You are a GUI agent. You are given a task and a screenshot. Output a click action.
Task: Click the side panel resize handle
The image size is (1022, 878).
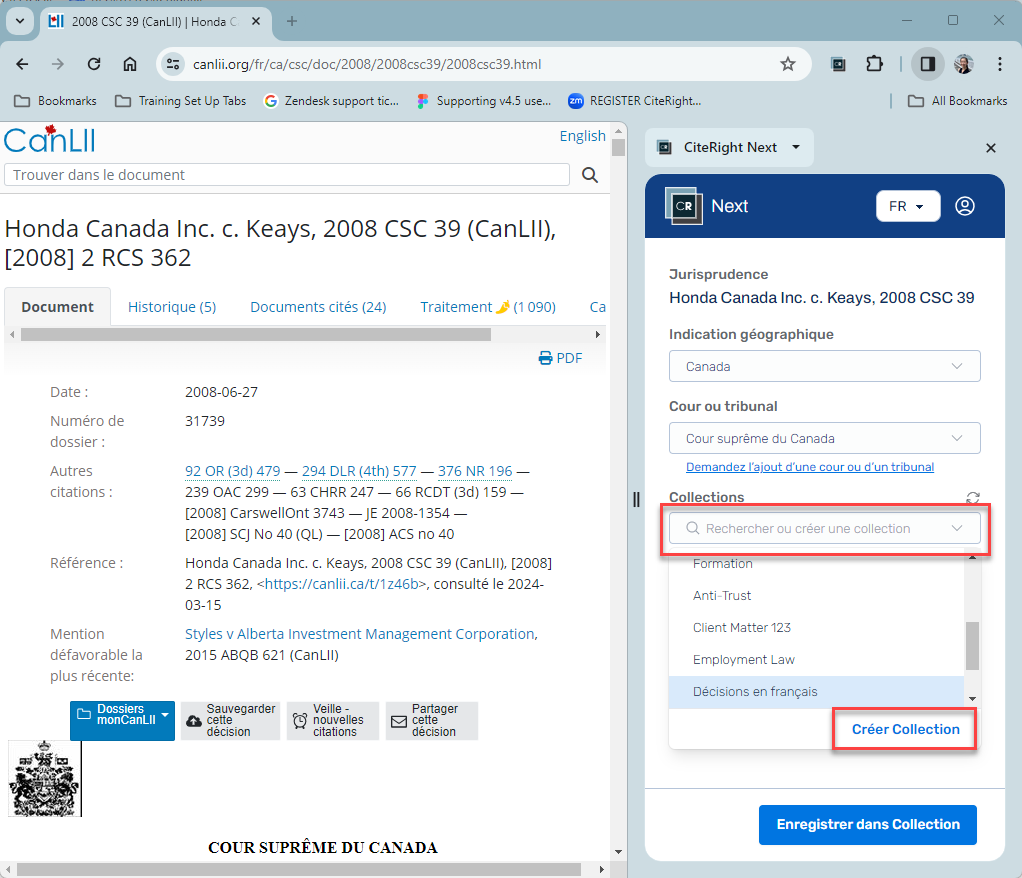pos(636,499)
